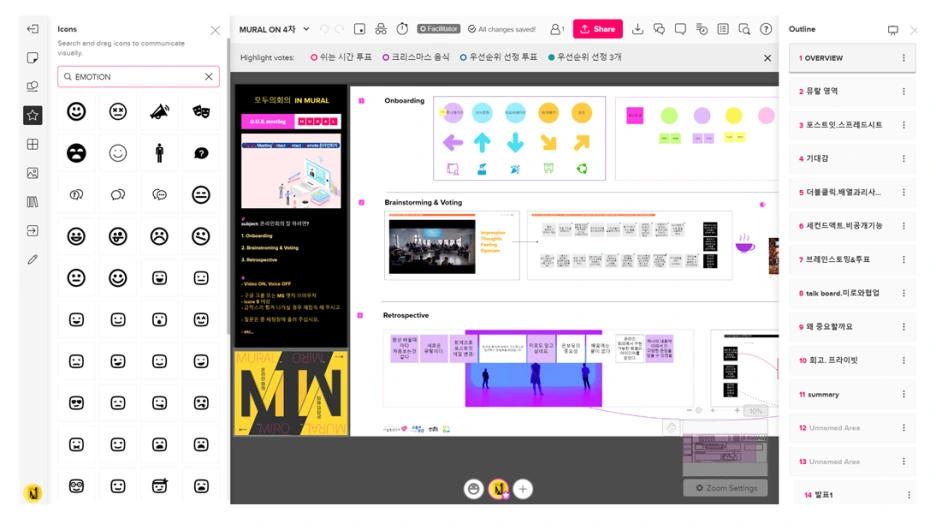Click the yellow user avatar in sidebar bottom
The width and height of the screenshot is (936, 530).
click(33, 494)
